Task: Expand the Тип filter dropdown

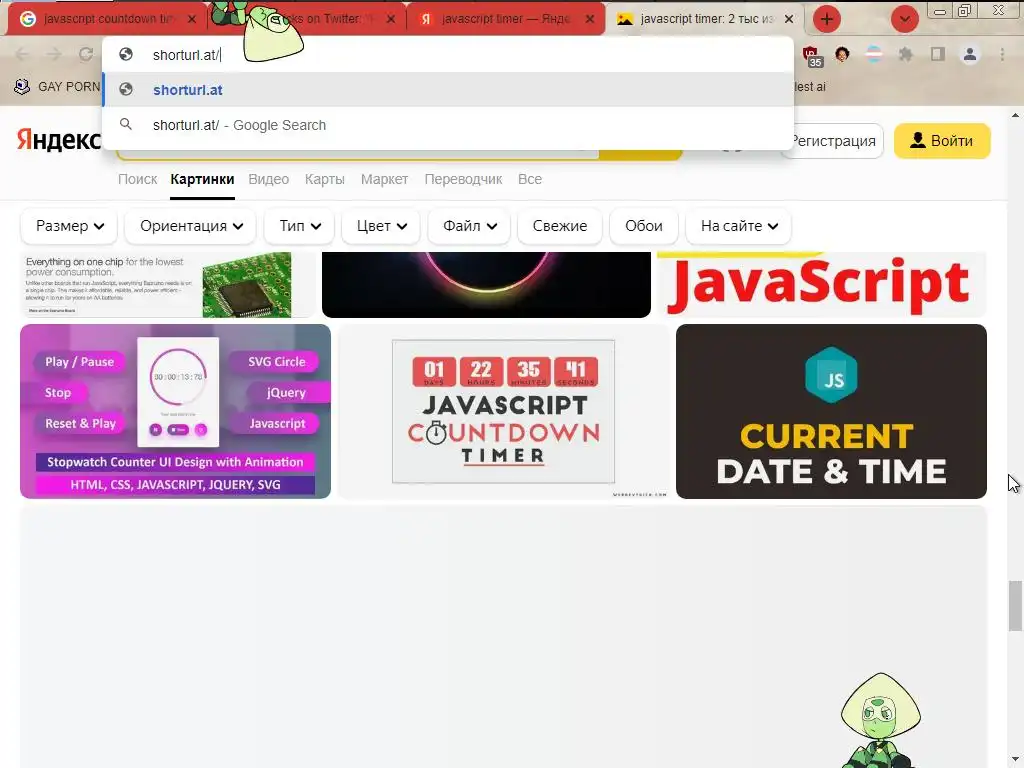Action: [299, 226]
